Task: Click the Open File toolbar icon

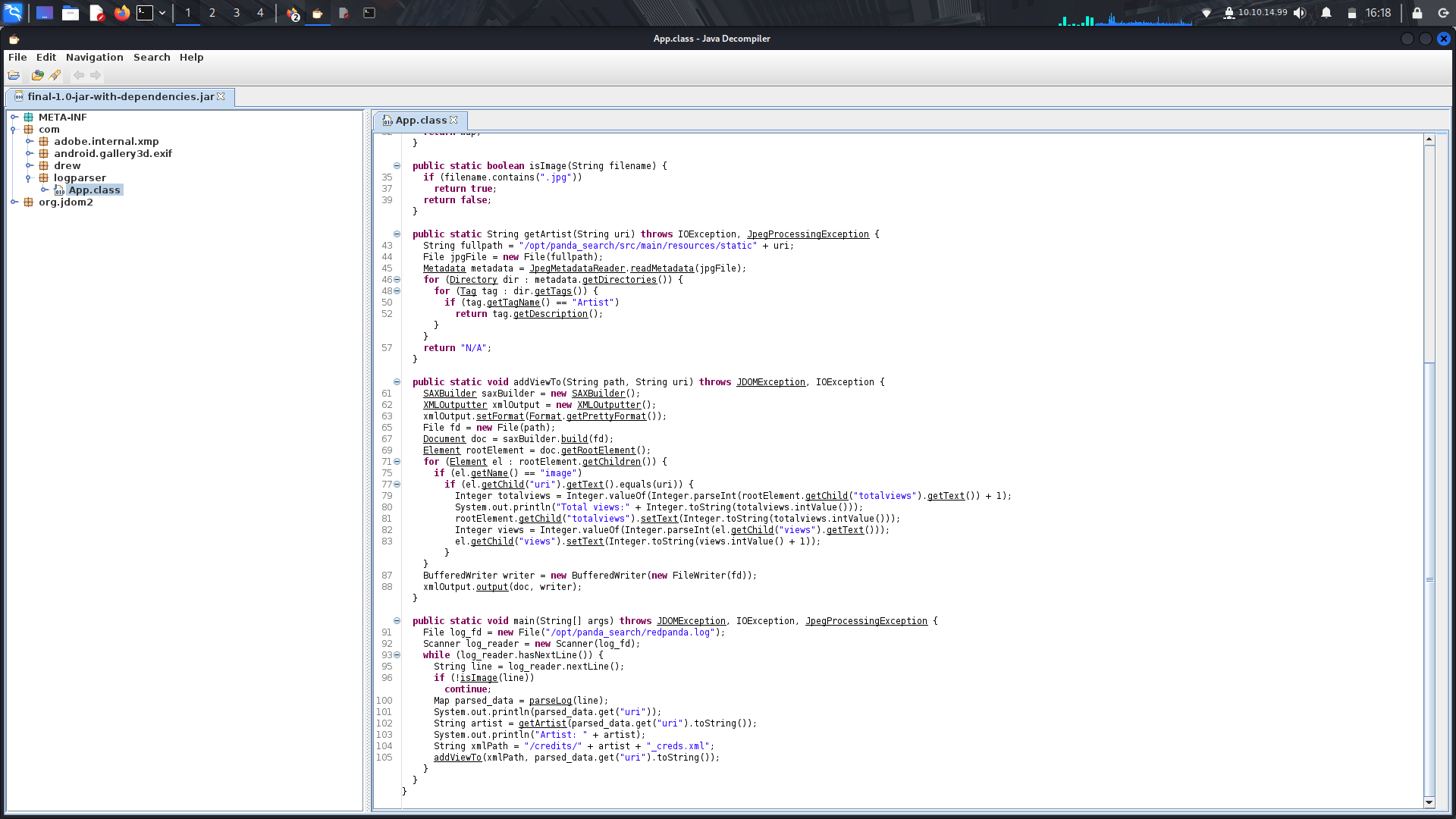Action: coord(14,75)
